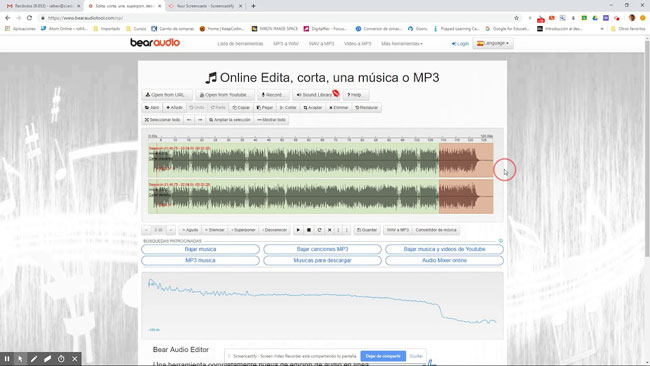Toggle loop playback button
Screen dimensions: 650x366
point(319,230)
